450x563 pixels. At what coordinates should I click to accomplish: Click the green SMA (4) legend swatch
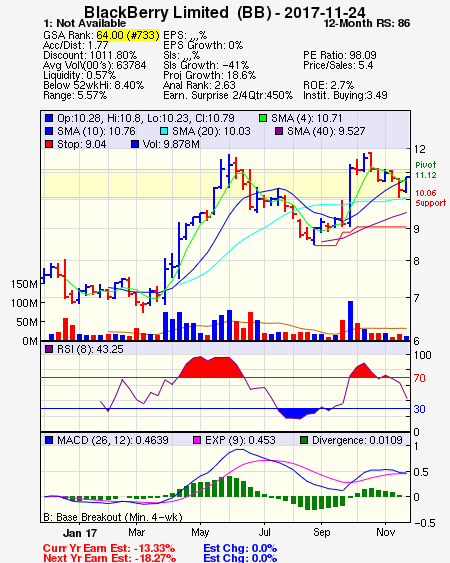point(263,118)
